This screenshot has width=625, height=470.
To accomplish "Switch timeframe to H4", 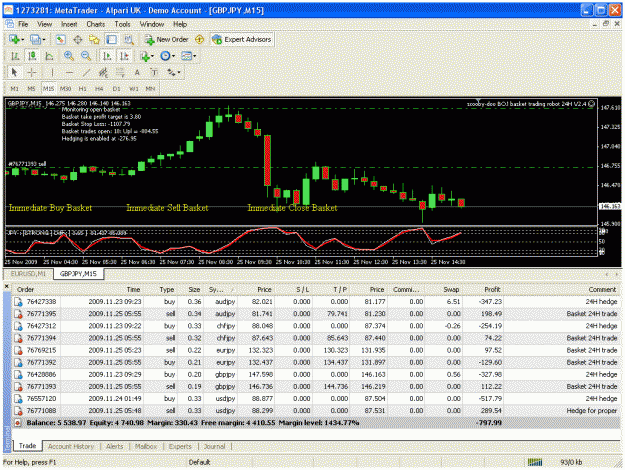I will click(99, 88).
